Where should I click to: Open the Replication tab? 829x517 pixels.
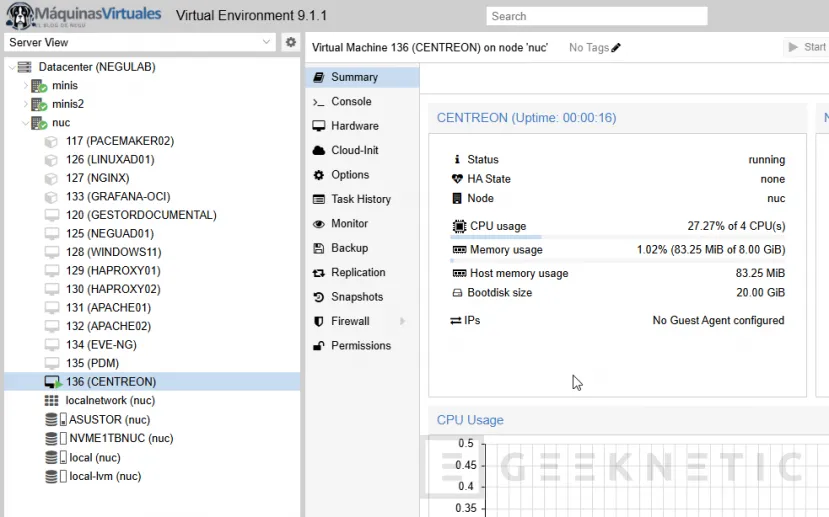[x=363, y=273]
